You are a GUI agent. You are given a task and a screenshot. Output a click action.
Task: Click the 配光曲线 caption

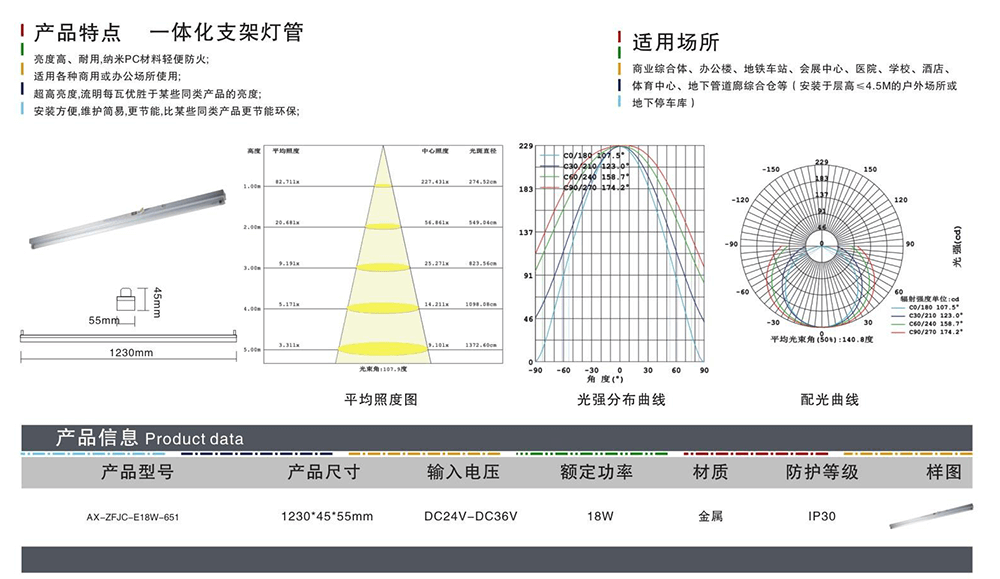coord(829,399)
